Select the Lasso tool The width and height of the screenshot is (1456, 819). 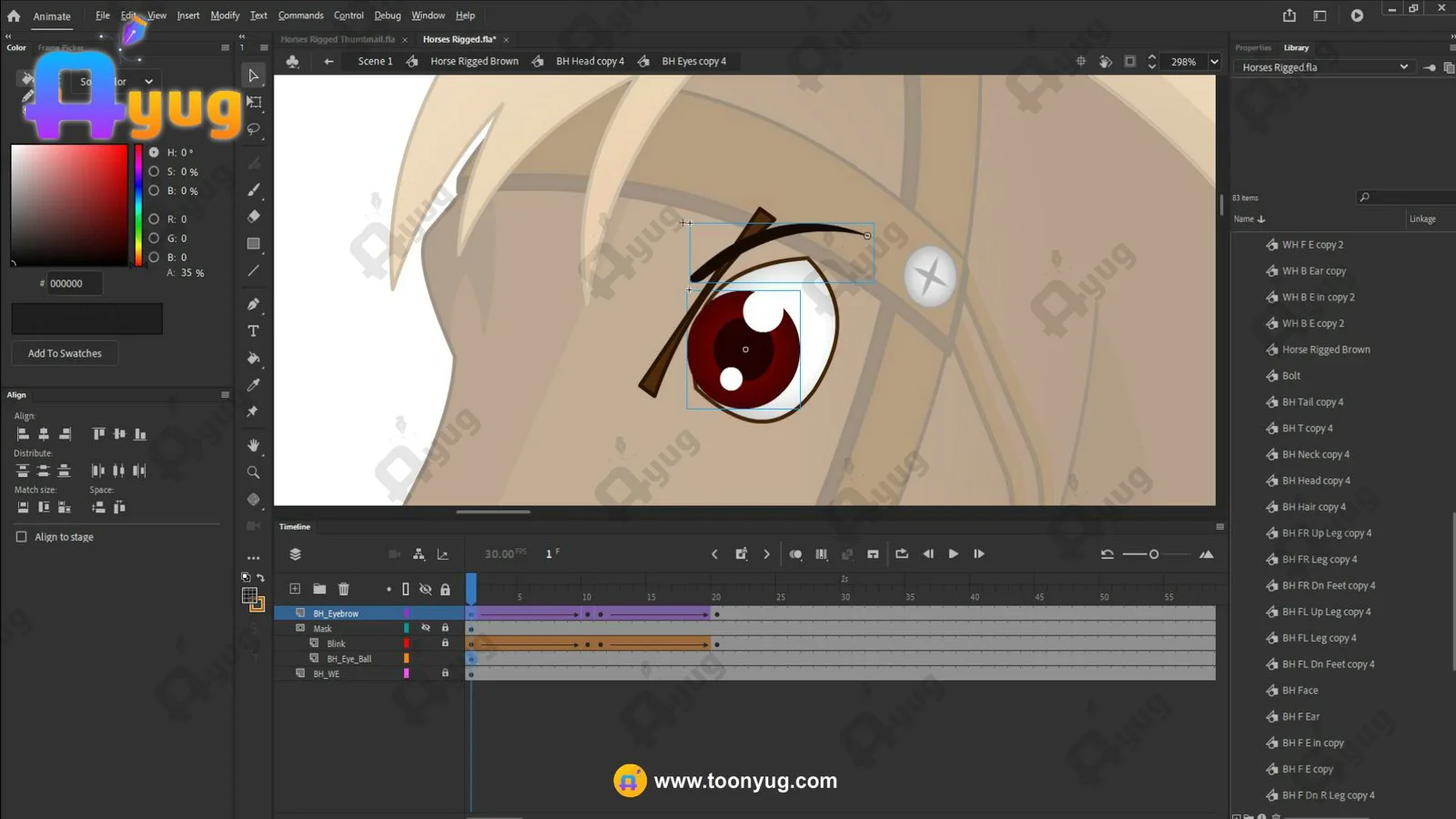[254, 129]
